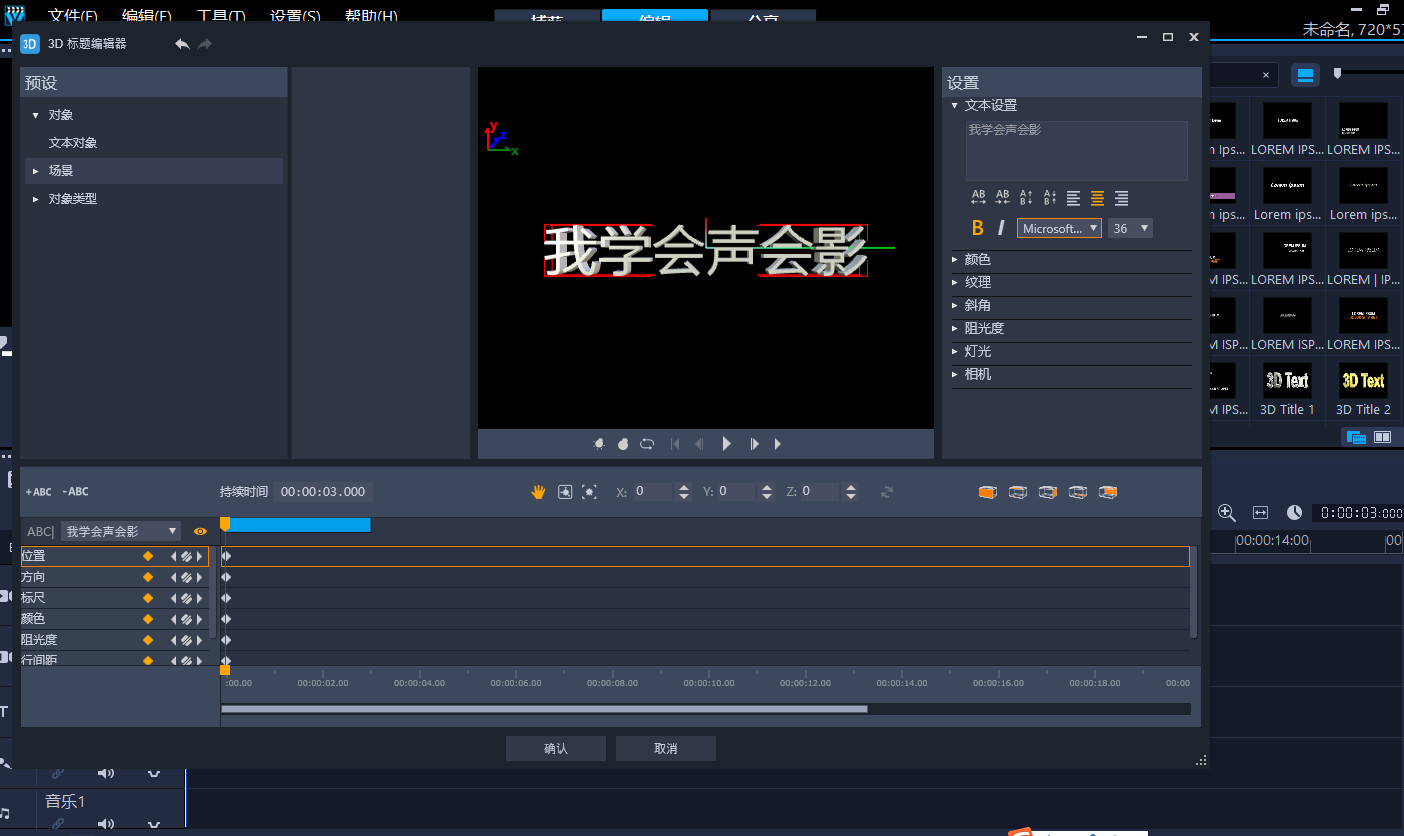Open the Microsoft font dropdown
The height and width of the screenshot is (836, 1404).
click(x=1059, y=228)
